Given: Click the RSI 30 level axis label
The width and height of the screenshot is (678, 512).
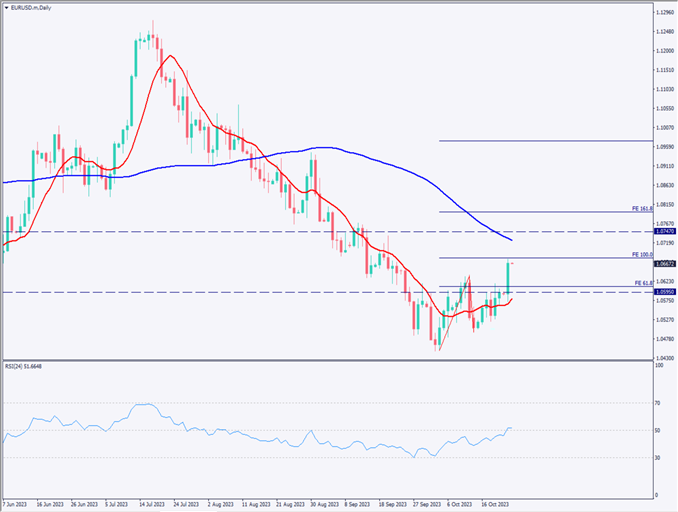Looking at the screenshot, I should coord(657,458).
